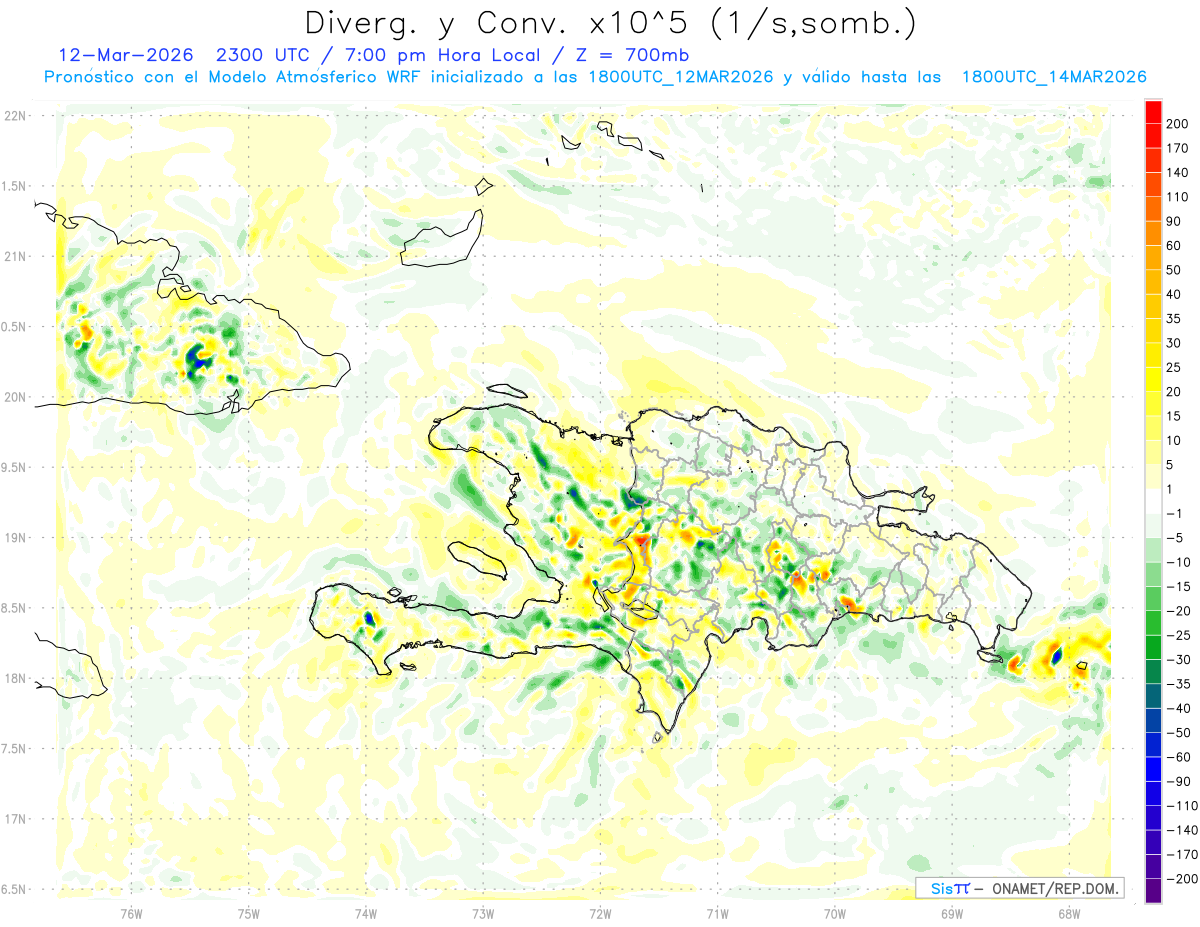
Task: Click the "21N" latitude label
Action: coord(15,256)
